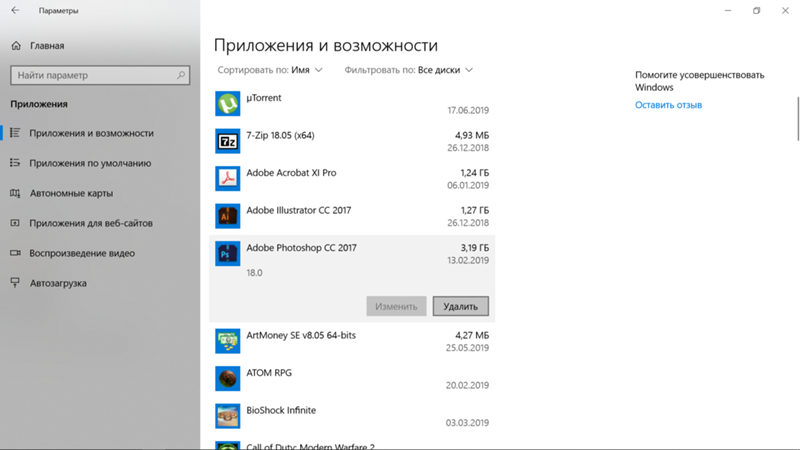The image size is (800, 450).
Task: Focus the Найти параметр search field
Action: 100,75
